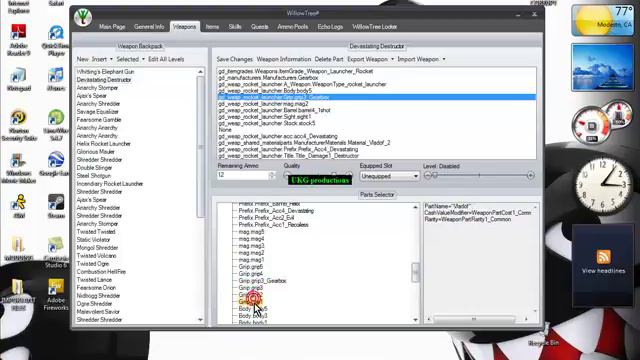Click the slideshow picture gadget
The height and width of the screenshot is (360, 640).
(x=603, y=67)
